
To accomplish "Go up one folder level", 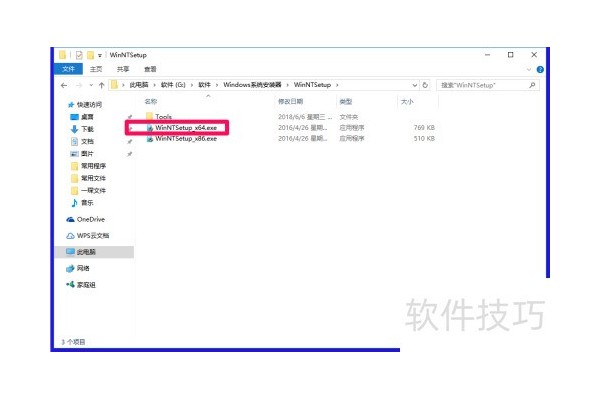I will [x=101, y=85].
